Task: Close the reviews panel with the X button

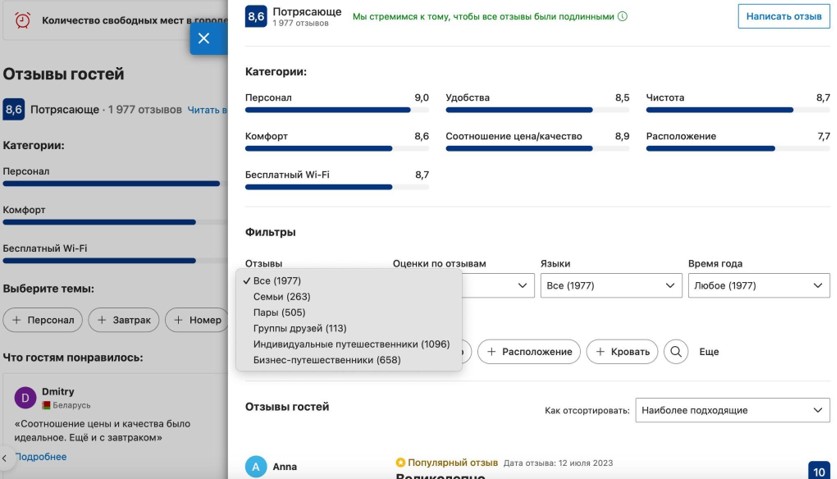Action: click(204, 38)
